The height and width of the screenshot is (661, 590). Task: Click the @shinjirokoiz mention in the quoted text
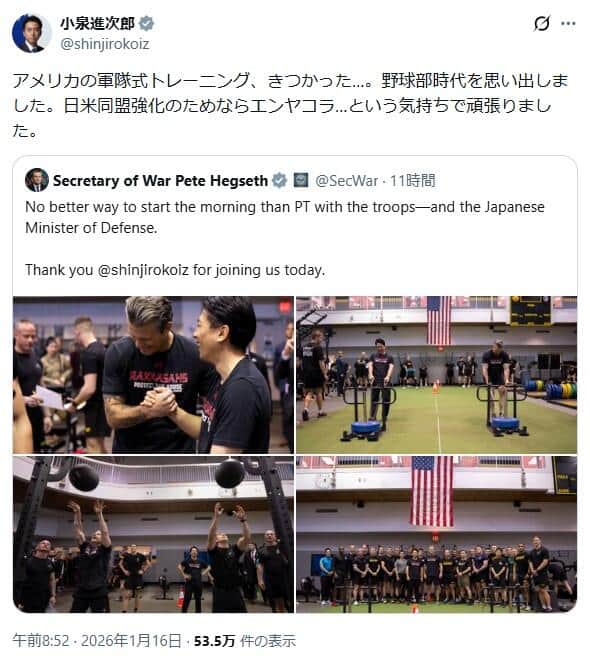click(x=143, y=270)
